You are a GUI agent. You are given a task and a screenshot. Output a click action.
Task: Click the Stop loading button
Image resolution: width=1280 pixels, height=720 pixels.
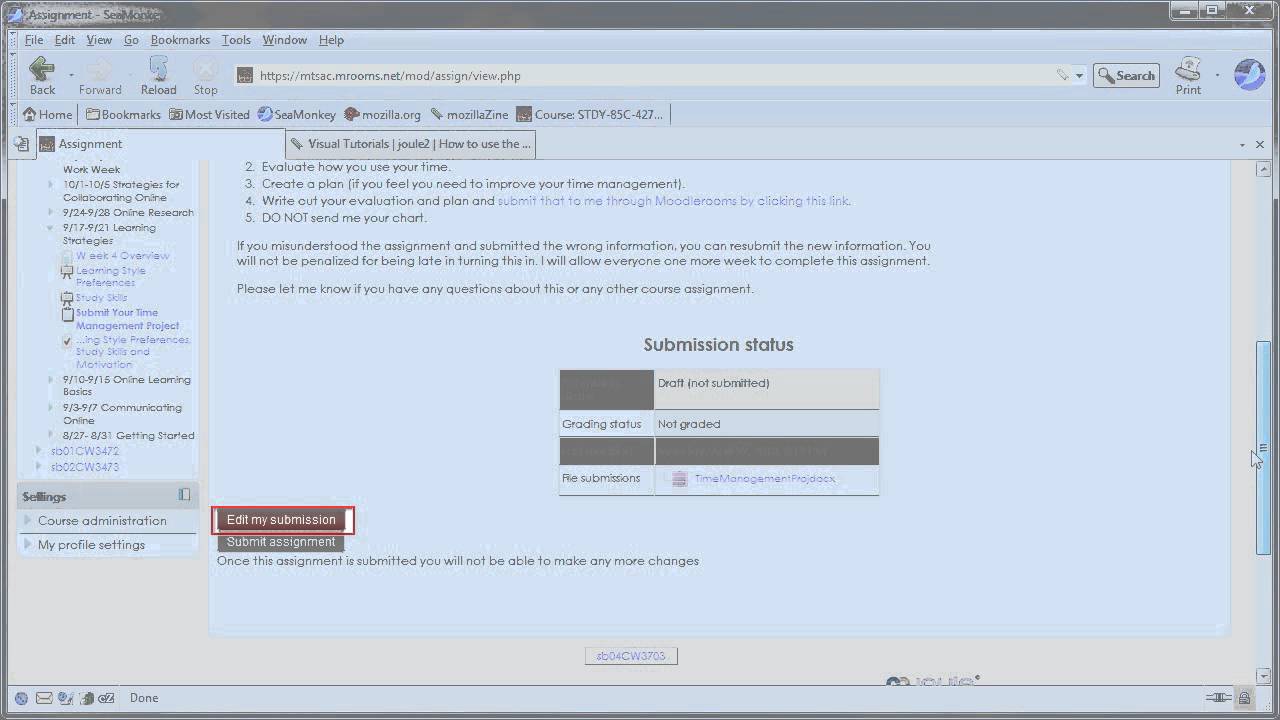tap(205, 76)
